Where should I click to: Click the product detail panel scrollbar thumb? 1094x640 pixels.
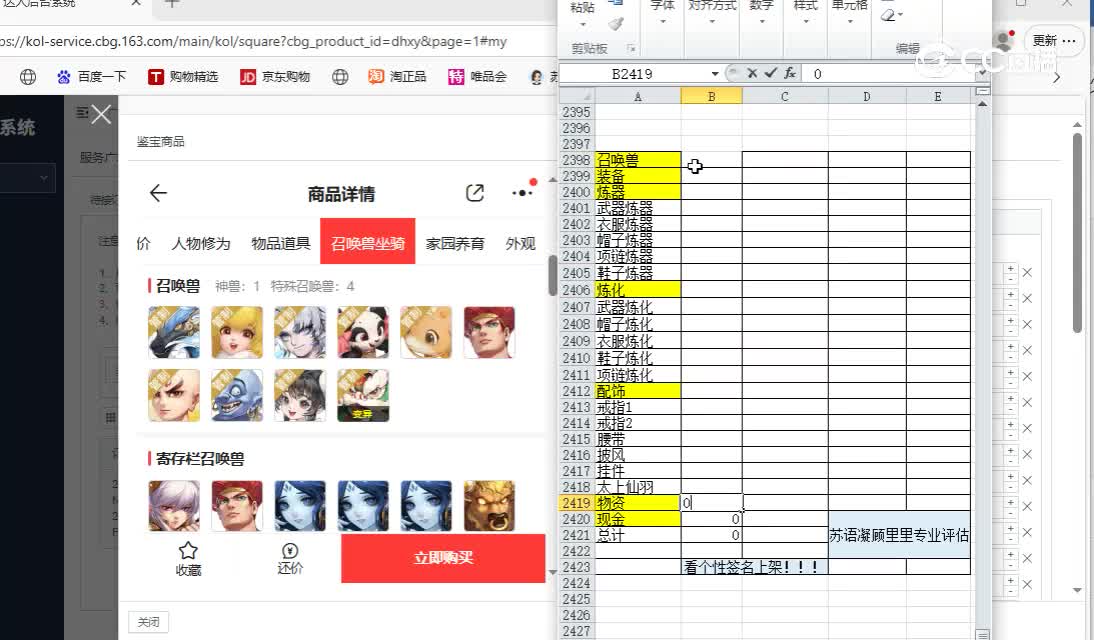tap(552, 276)
